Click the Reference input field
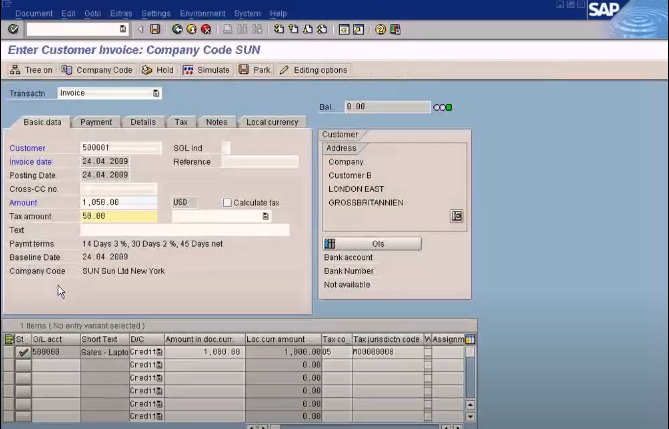 (260, 162)
